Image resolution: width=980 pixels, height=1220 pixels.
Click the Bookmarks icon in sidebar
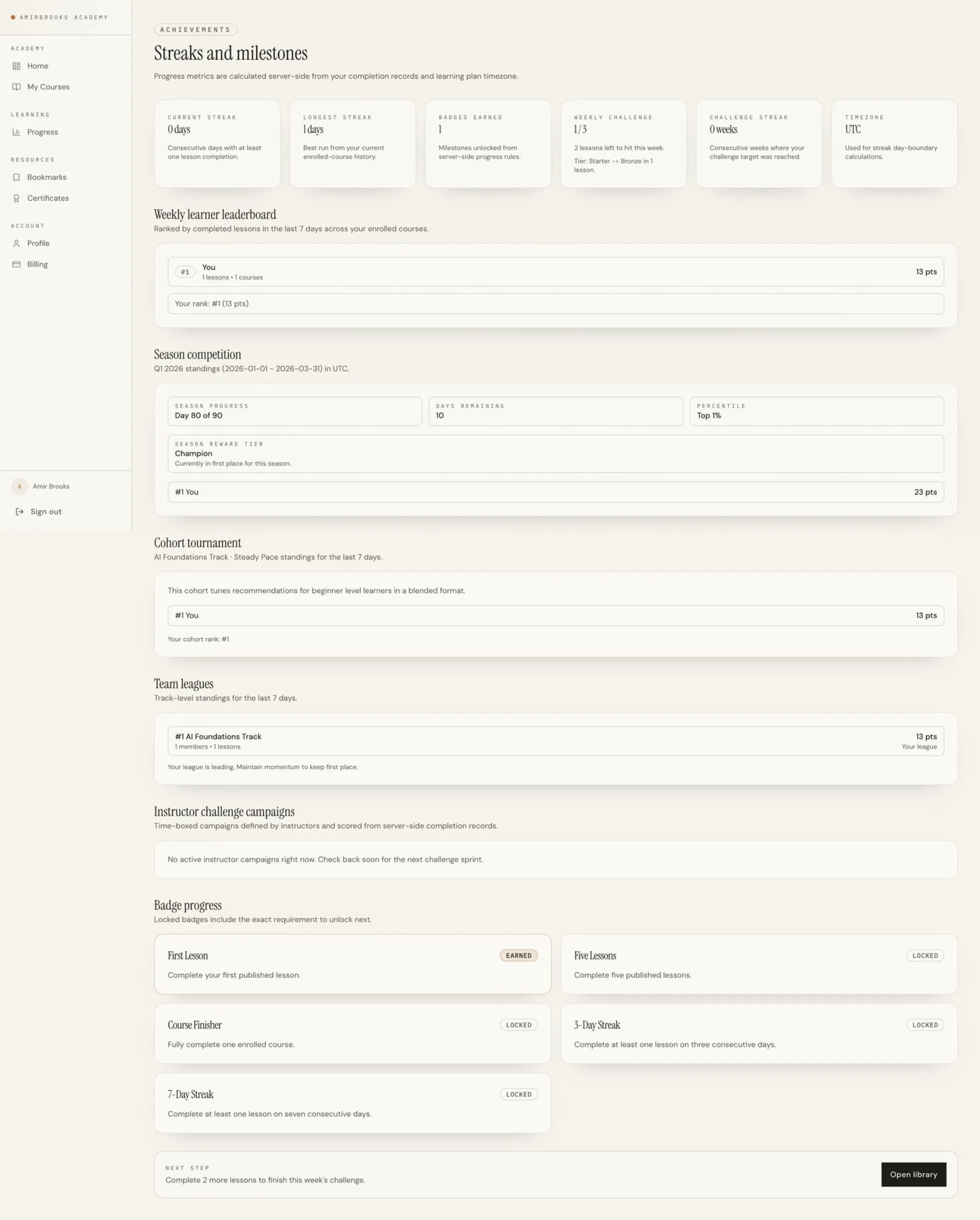pos(16,177)
